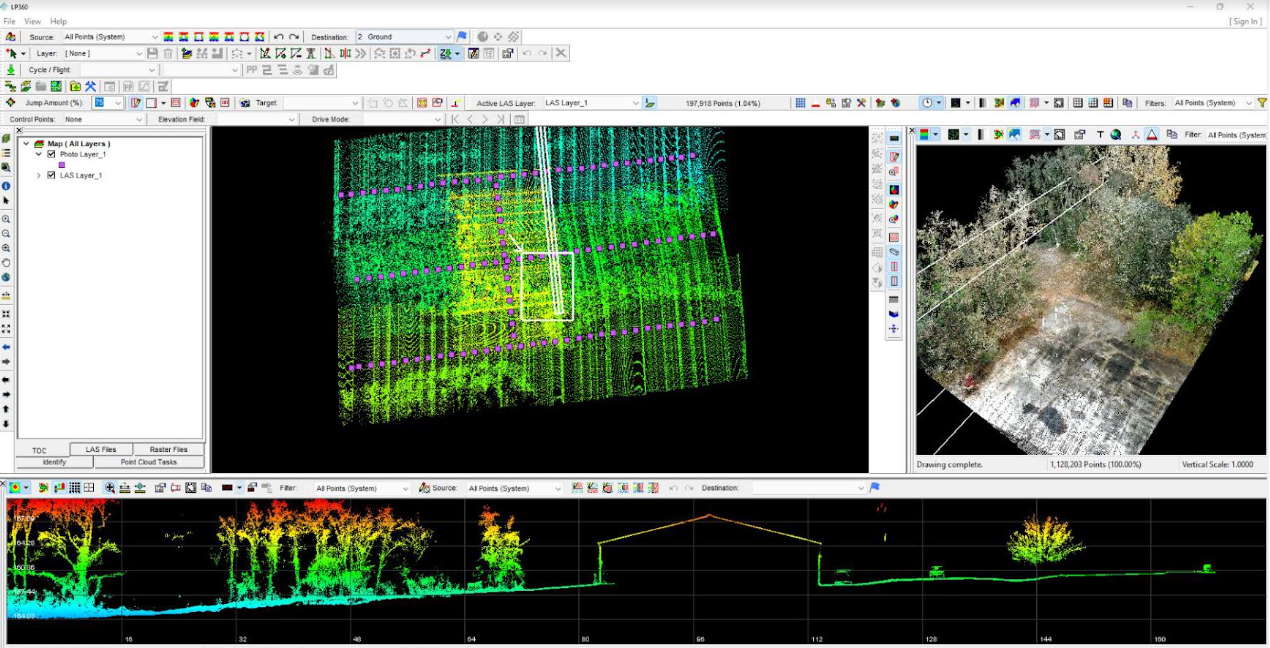Open the Active LAS Layer dropdown
This screenshot has width=1270, height=648.
(634, 103)
